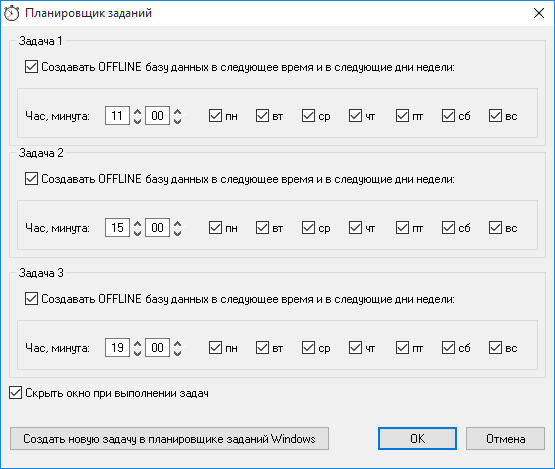
Task: Decrease the minute value for Задача 2
Action: (x=178, y=232)
